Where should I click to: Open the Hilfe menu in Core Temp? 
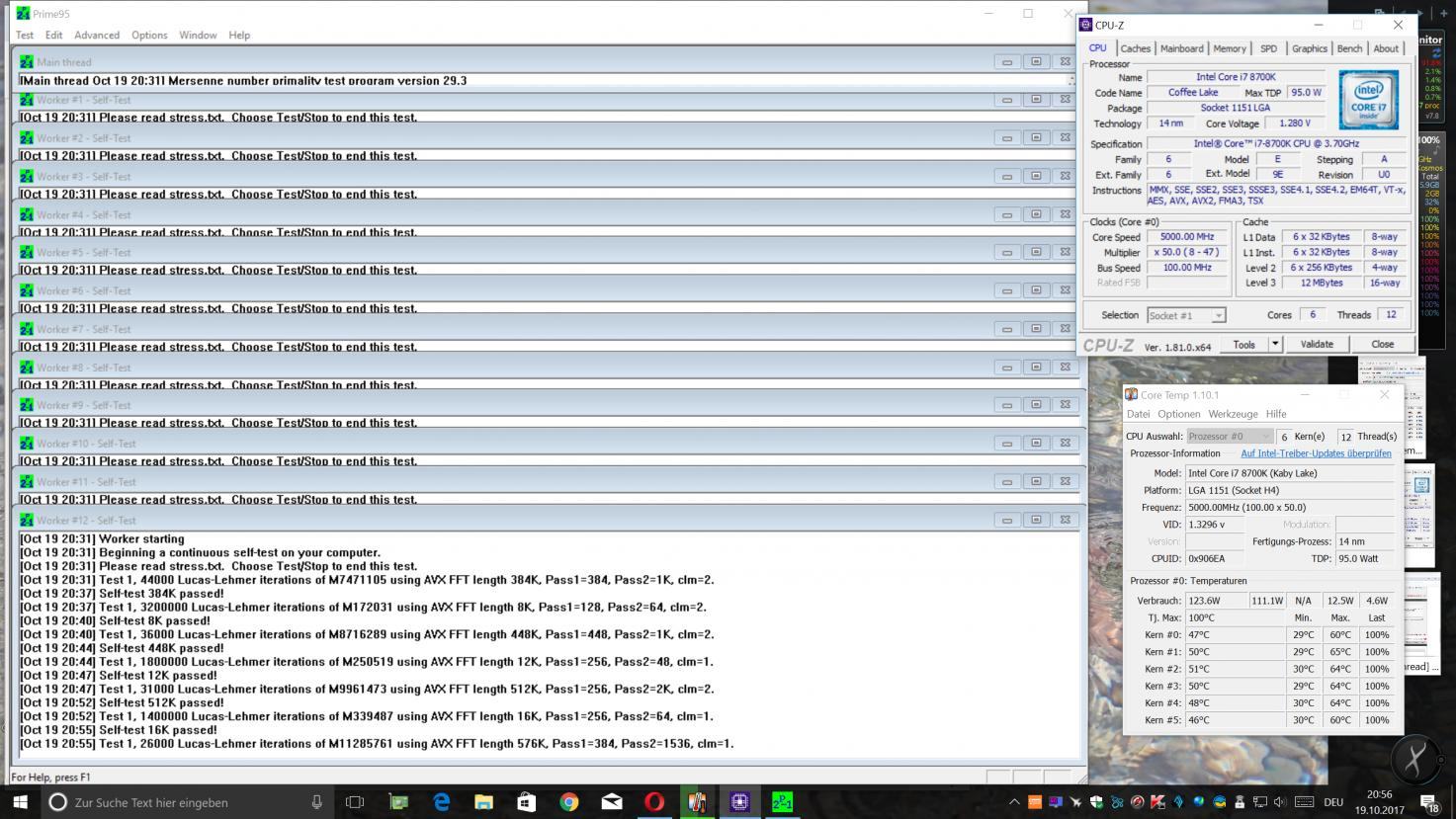tap(1276, 414)
